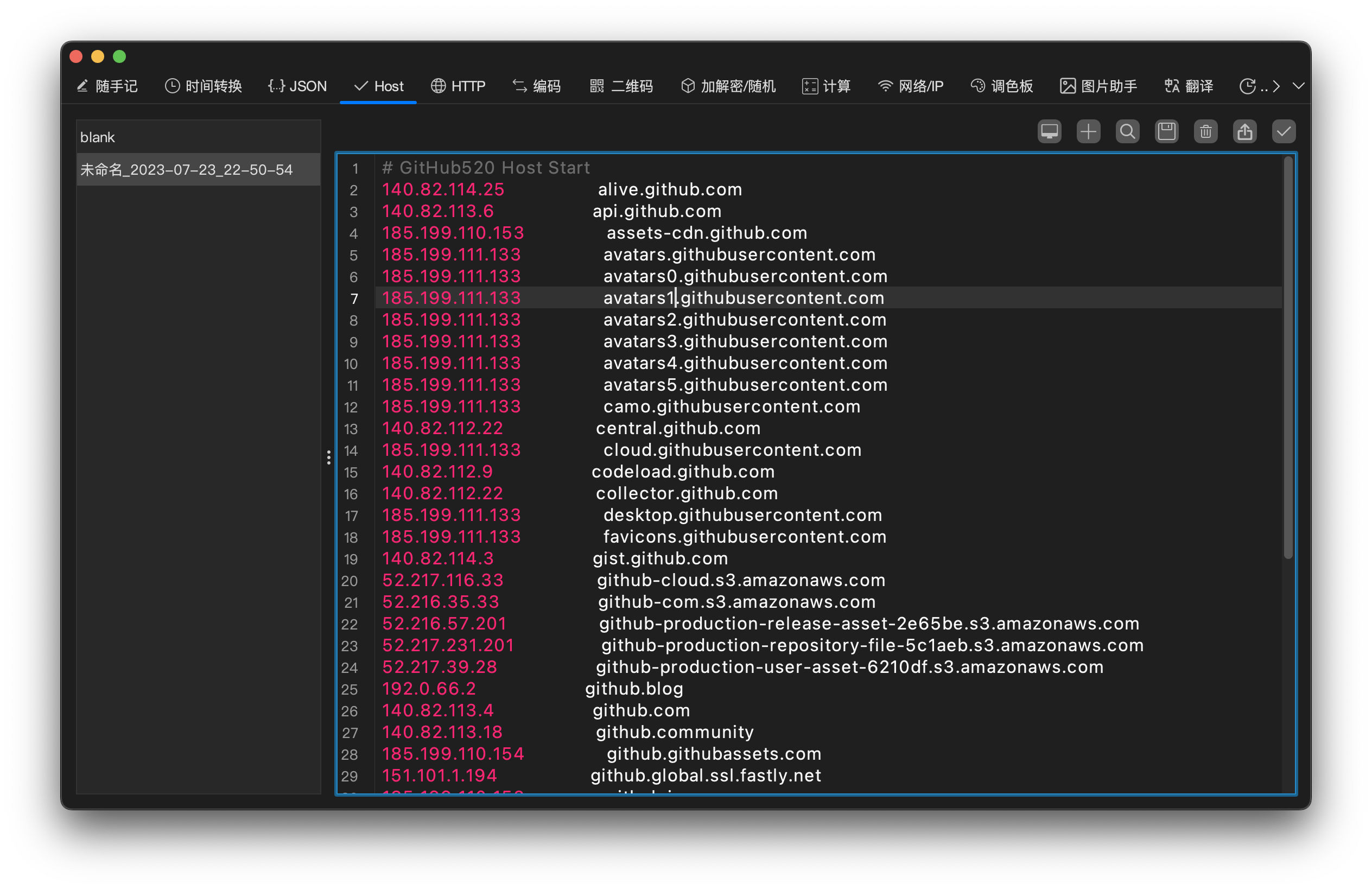Viewport: 1372px width, 890px height.
Task: Switch to the 翻译 translate tab
Action: (1188, 85)
